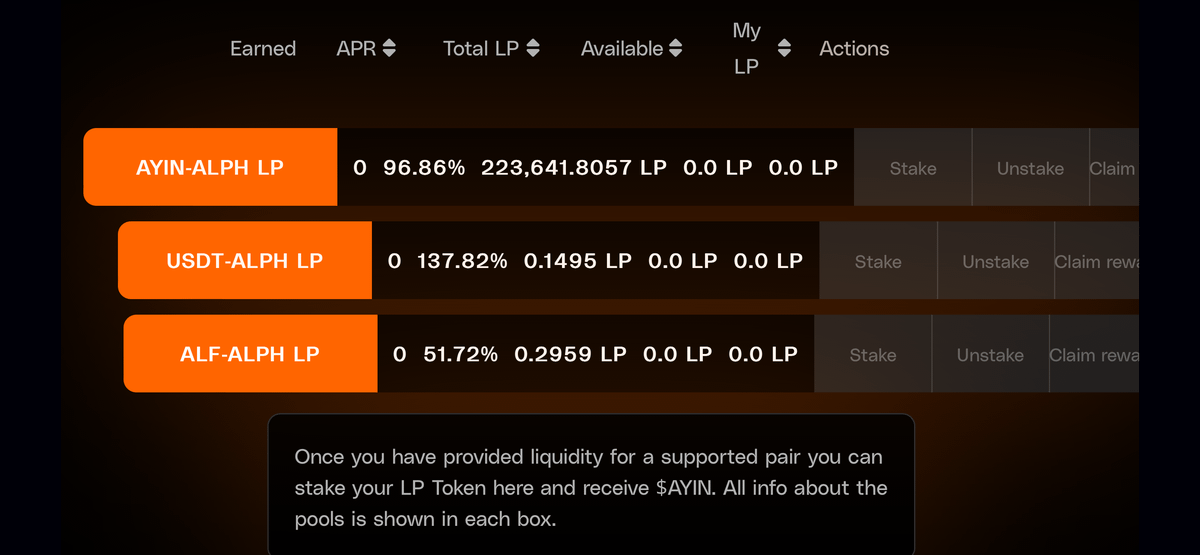
Task: Stake in the USDT-ALPH LP pool
Action: tap(878, 262)
